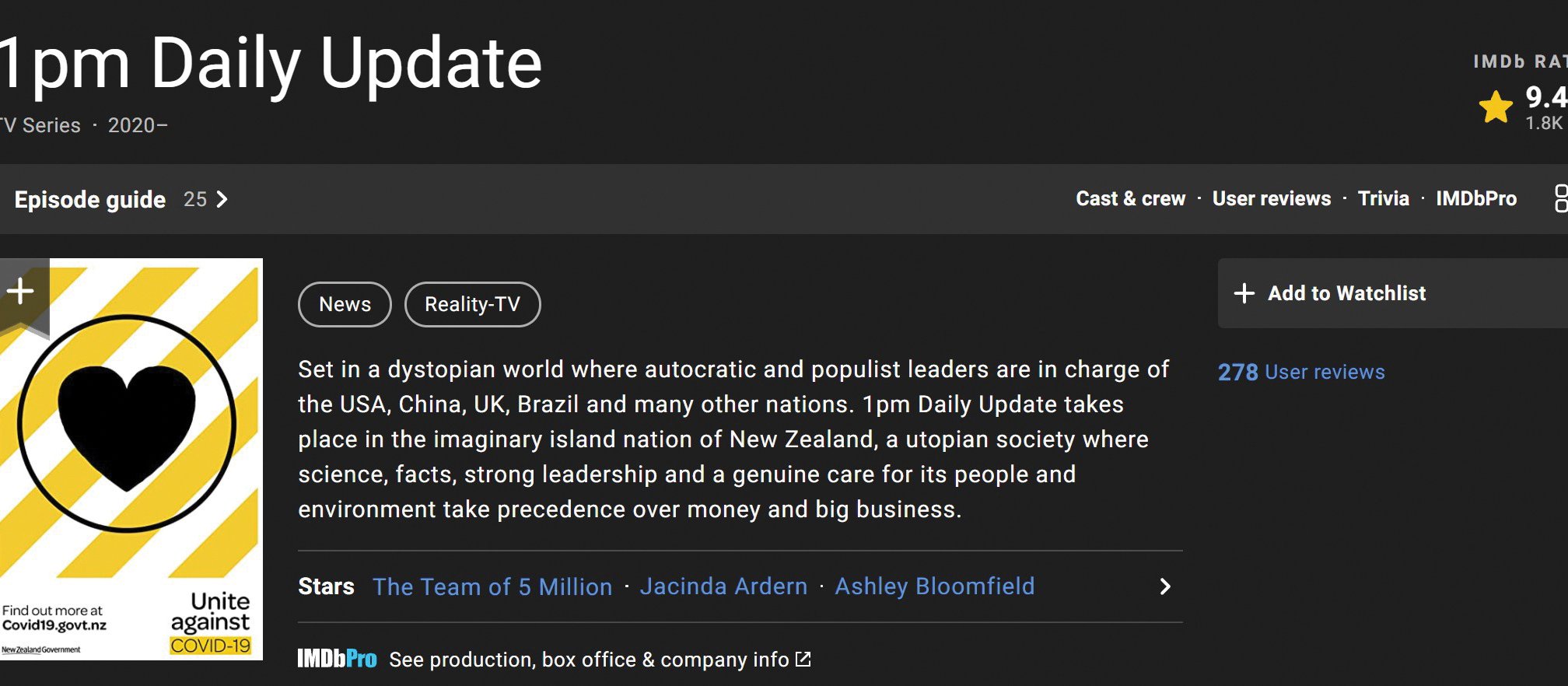Open Jacinda Ardern's profile link
This screenshot has width=1568, height=686.
723,586
